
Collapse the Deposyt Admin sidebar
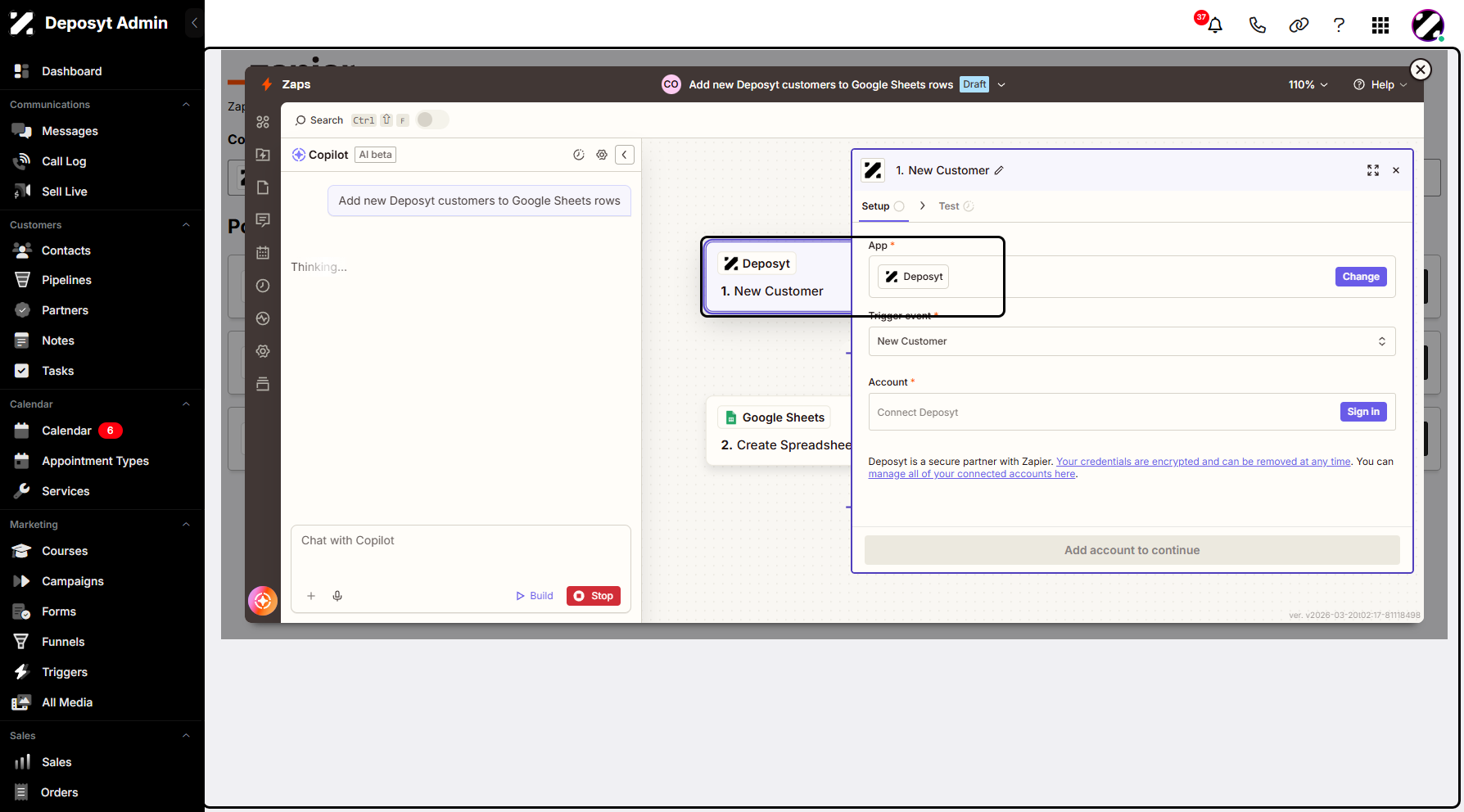[x=194, y=23]
